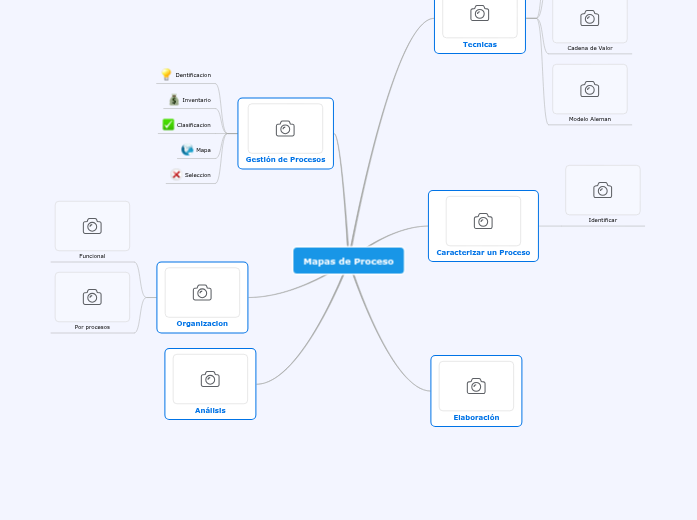This screenshot has height=520, width=697.
Task: Select the Organizacion title text
Action: 202,324
